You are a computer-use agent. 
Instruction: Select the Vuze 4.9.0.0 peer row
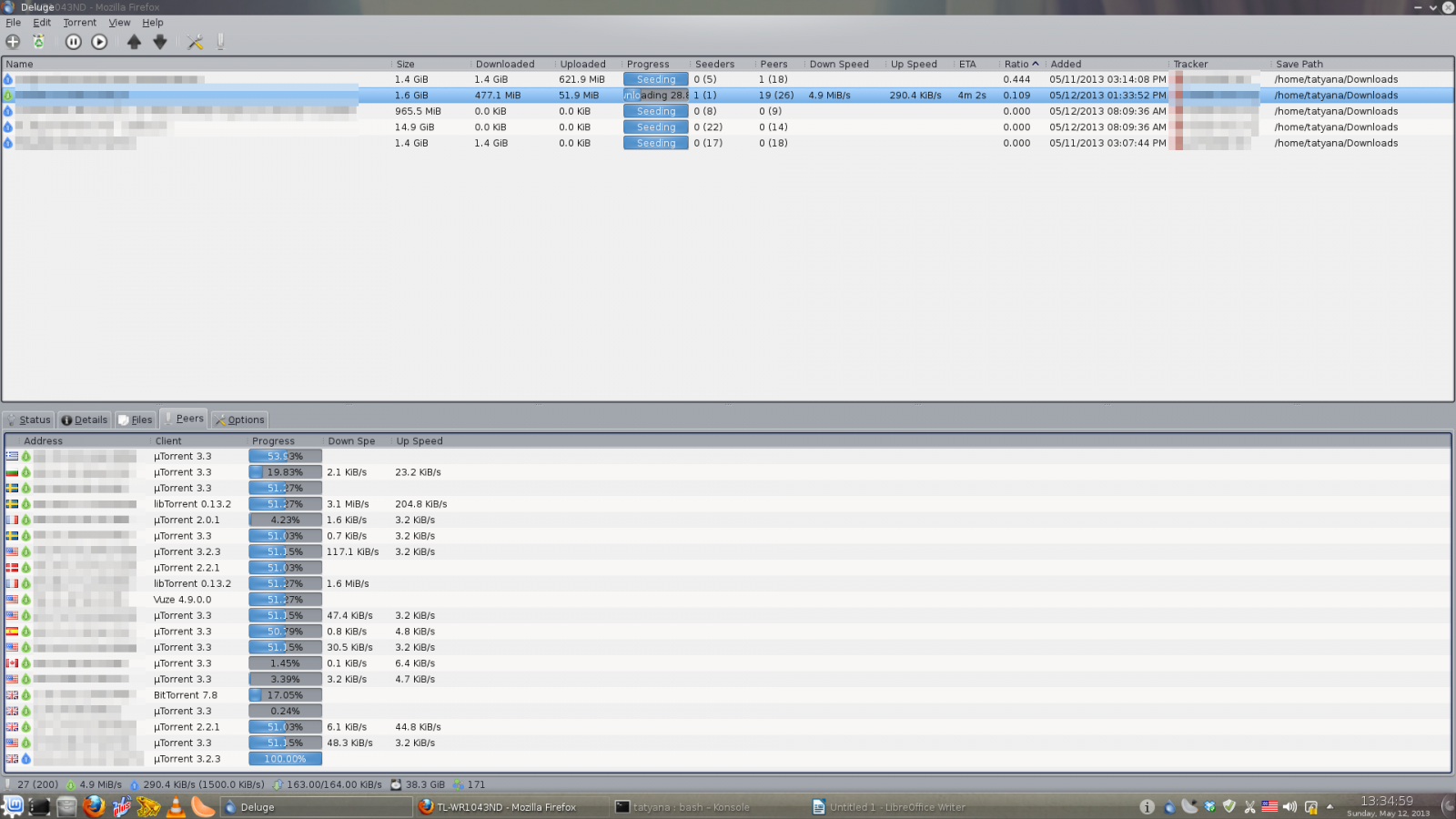(x=727, y=600)
